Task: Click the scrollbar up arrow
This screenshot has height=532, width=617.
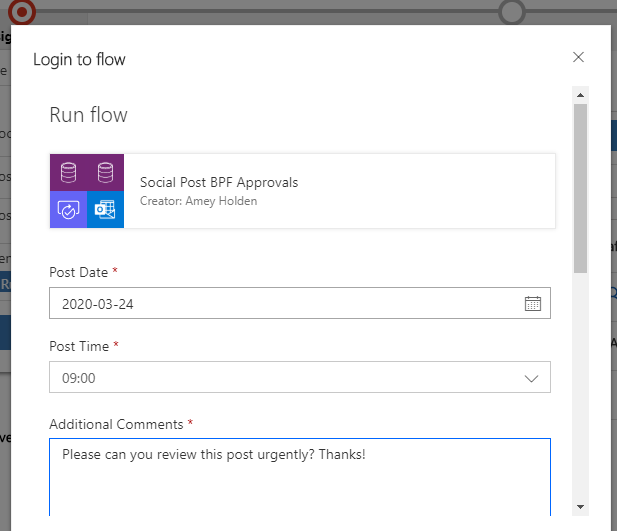Action: pos(580,95)
